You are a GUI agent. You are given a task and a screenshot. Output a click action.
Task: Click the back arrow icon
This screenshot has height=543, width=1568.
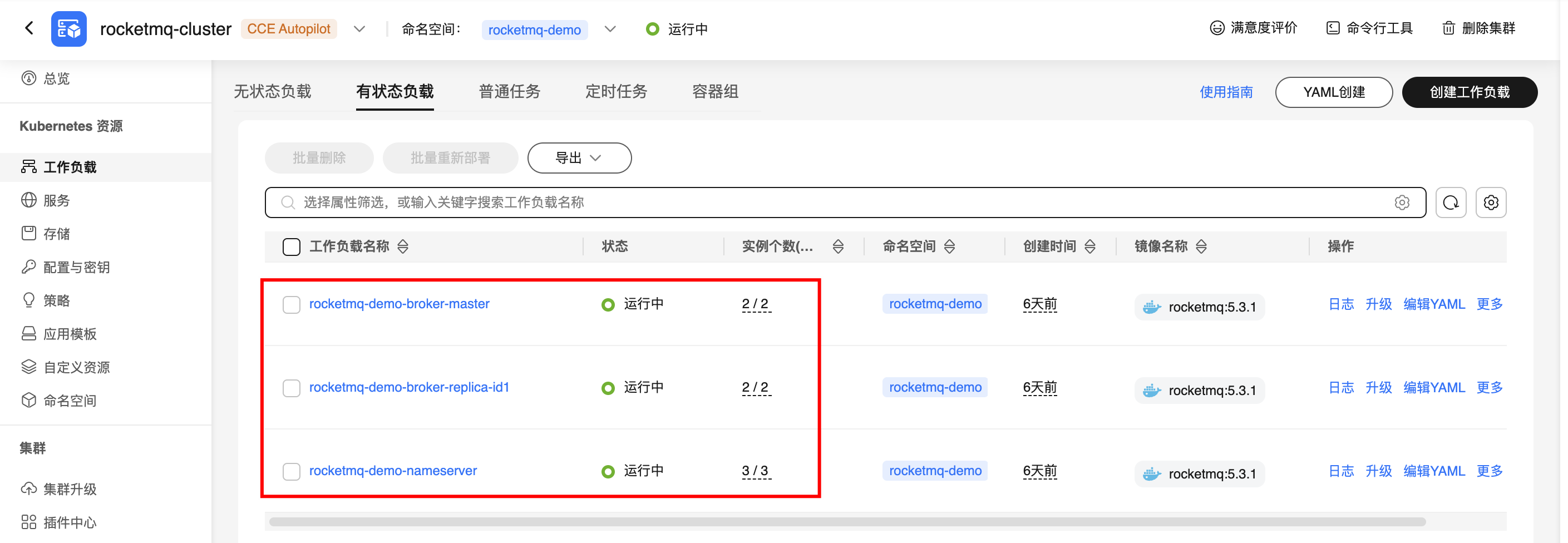pyautogui.click(x=29, y=28)
